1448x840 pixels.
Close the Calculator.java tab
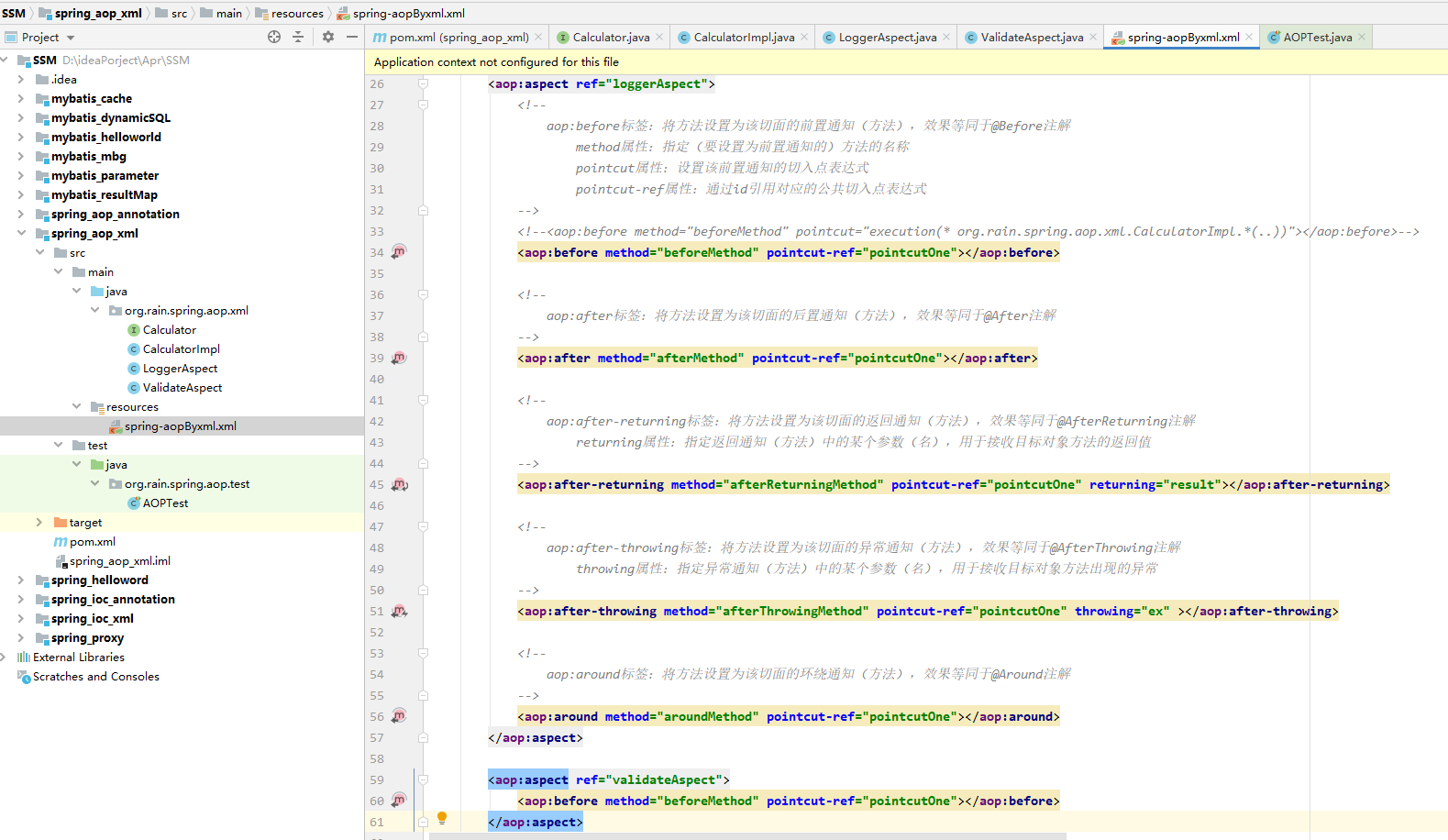[x=659, y=38]
